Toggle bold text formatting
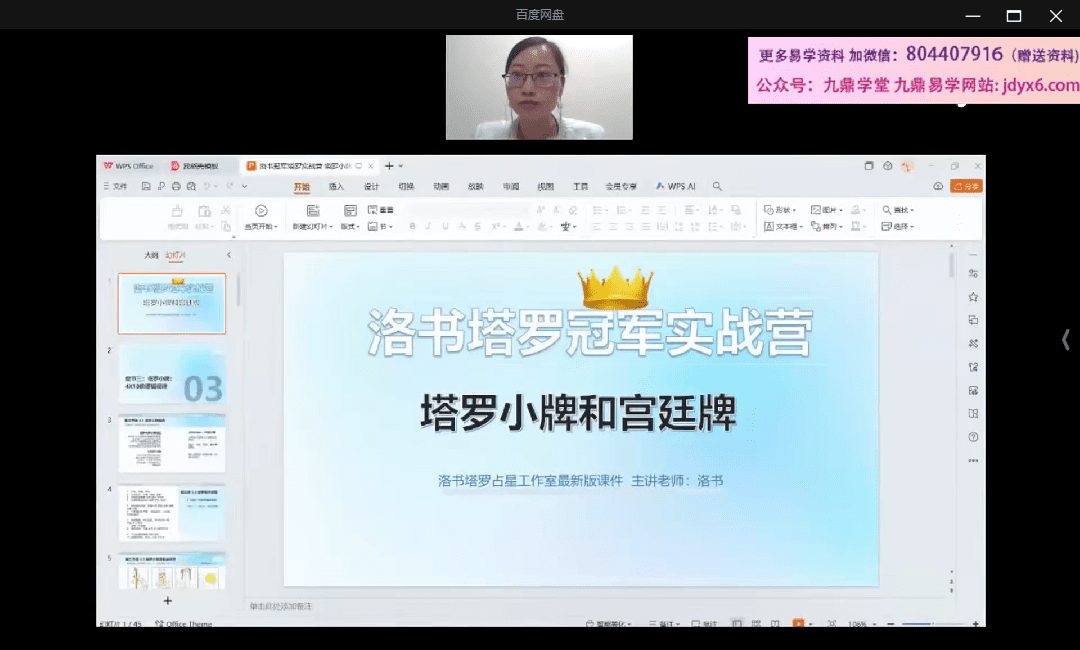 click(x=411, y=227)
